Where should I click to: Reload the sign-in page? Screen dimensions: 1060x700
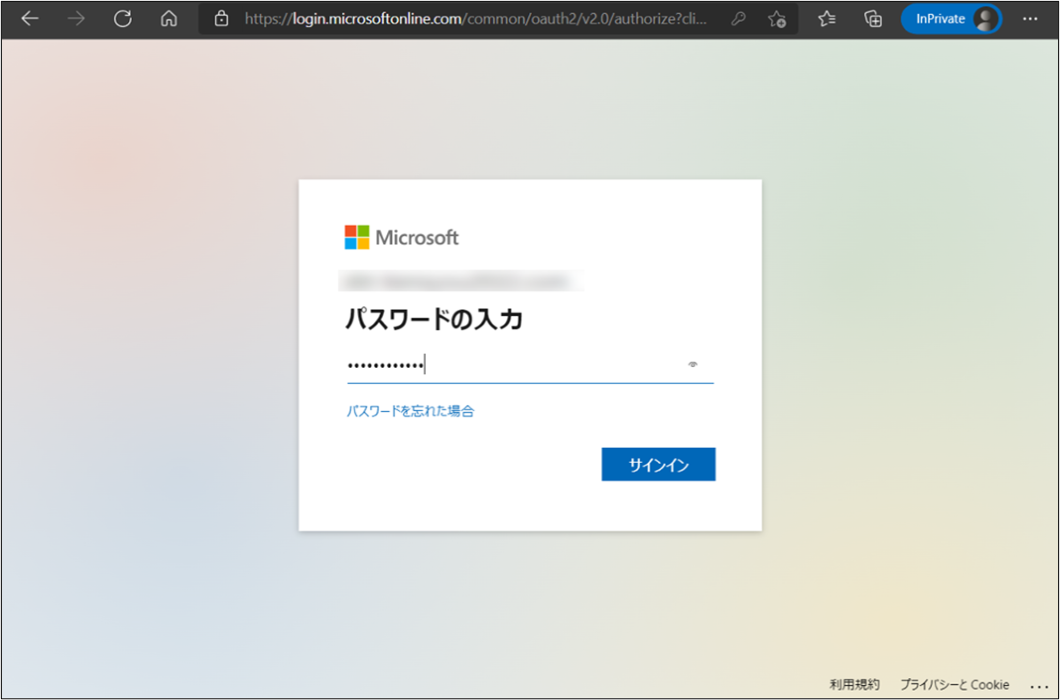coord(123,19)
